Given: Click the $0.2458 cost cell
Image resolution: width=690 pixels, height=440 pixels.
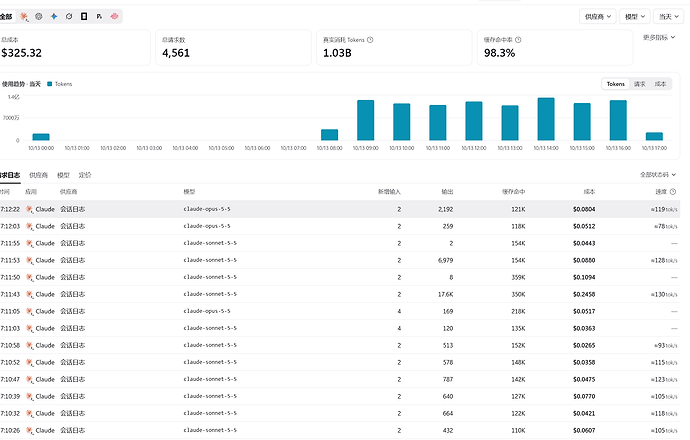Looking at the screenshot, I should click(584, 294).
